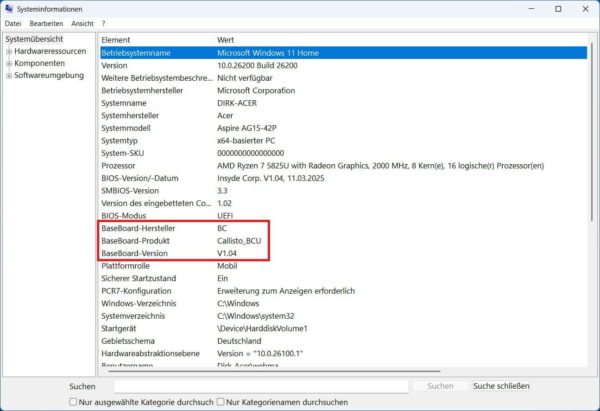
Task: Select the Betriebssystemhersteller row
Action: 343,90
